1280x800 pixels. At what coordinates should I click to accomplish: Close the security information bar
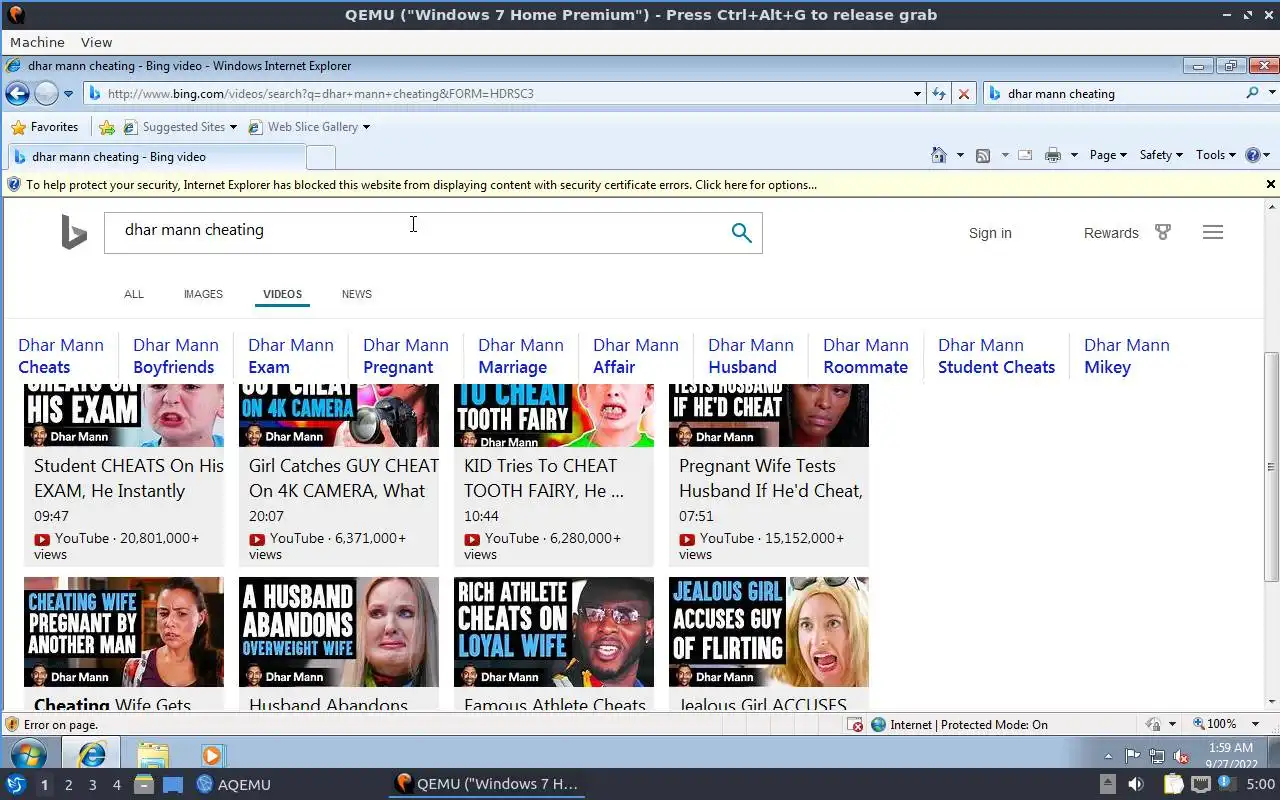1271,184
